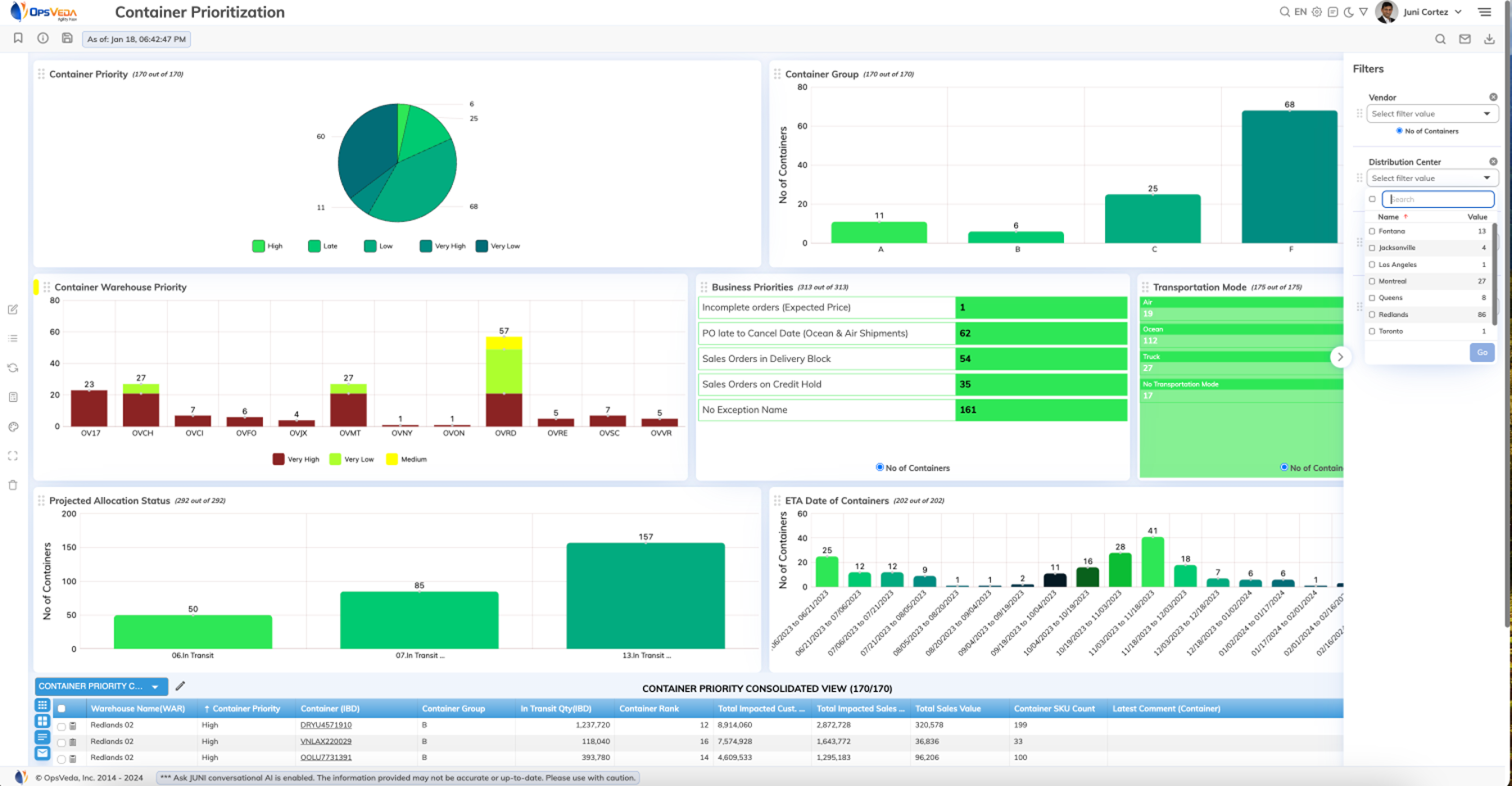Open the EN language selector
The image size is (1512, 786).
tap(1301, 12)
